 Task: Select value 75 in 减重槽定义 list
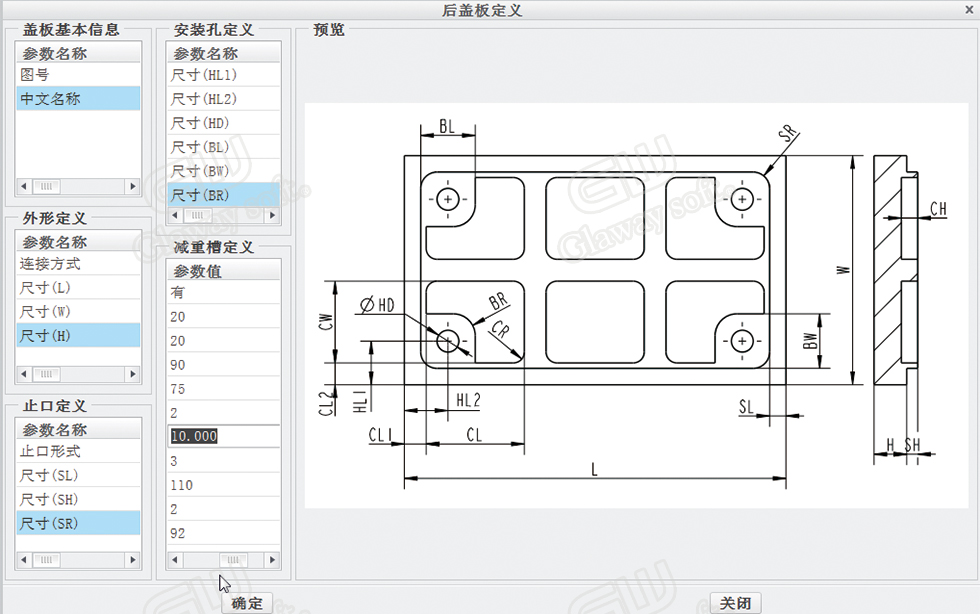click(x=224, y=389)
